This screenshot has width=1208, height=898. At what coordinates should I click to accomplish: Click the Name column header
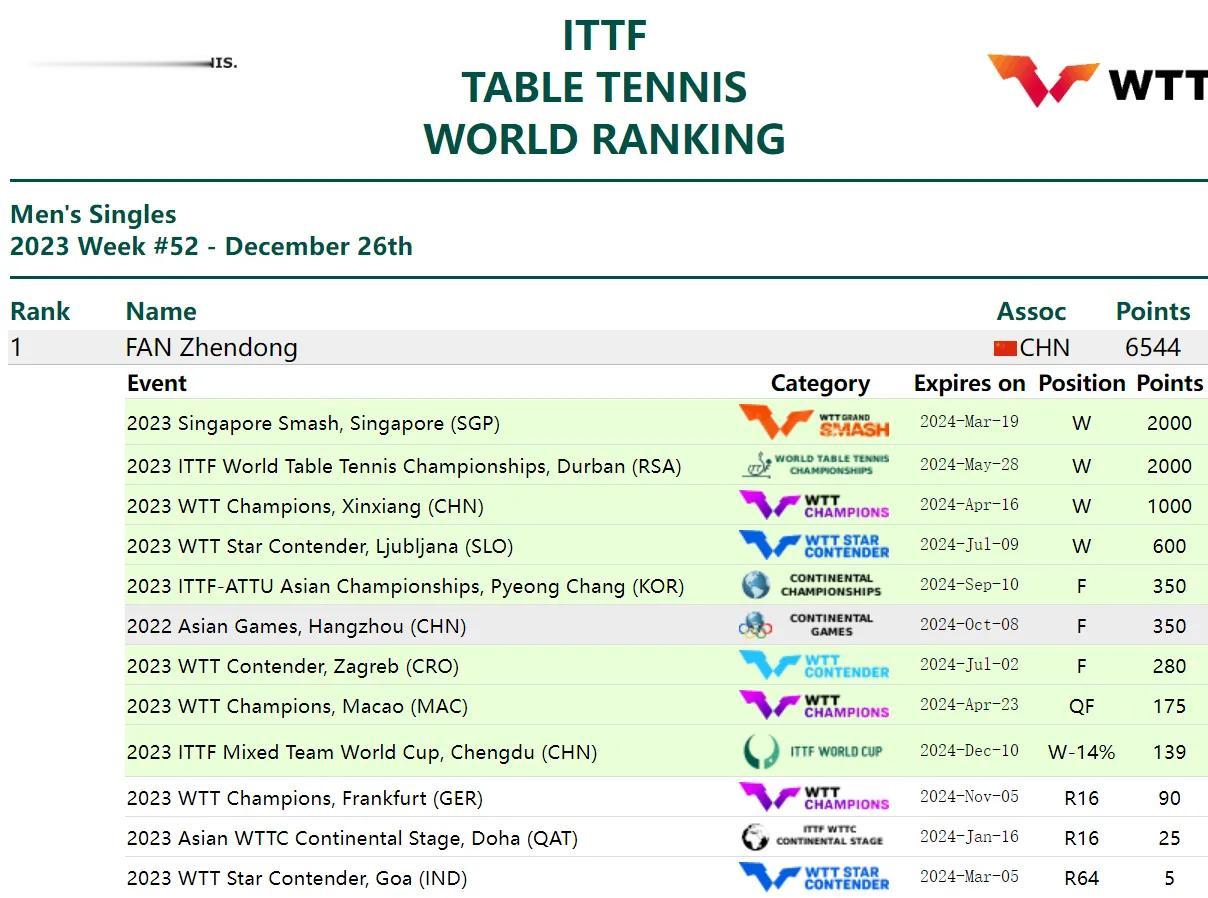161,311
